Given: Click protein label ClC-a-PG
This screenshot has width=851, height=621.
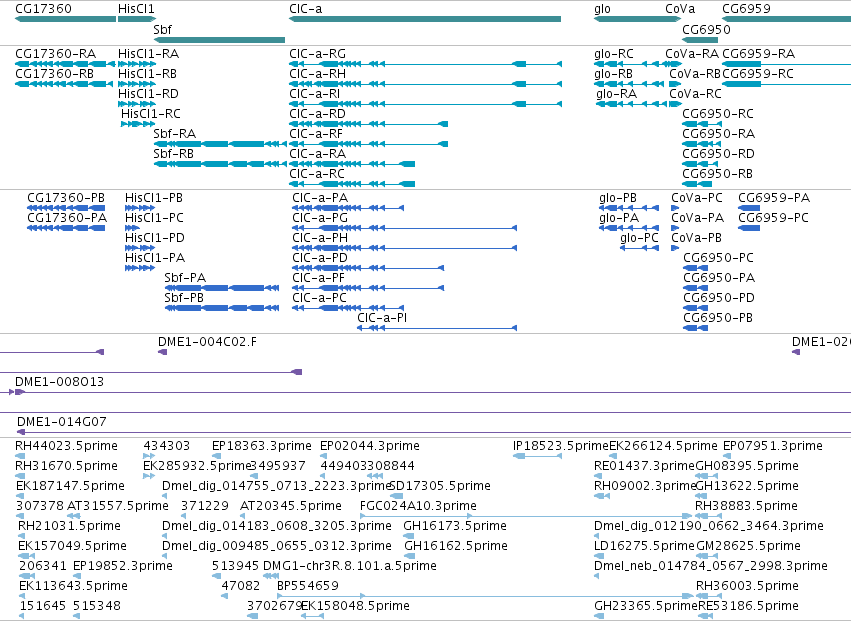Looking at the screenshot, I should coord(320,218).
